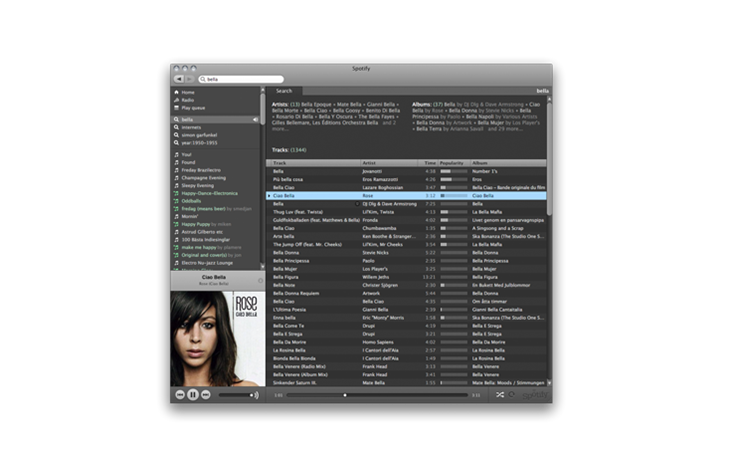Select the track 'Bella Donna Requiem'
Screen dimensions: 736x458
(x=296, y=293)
